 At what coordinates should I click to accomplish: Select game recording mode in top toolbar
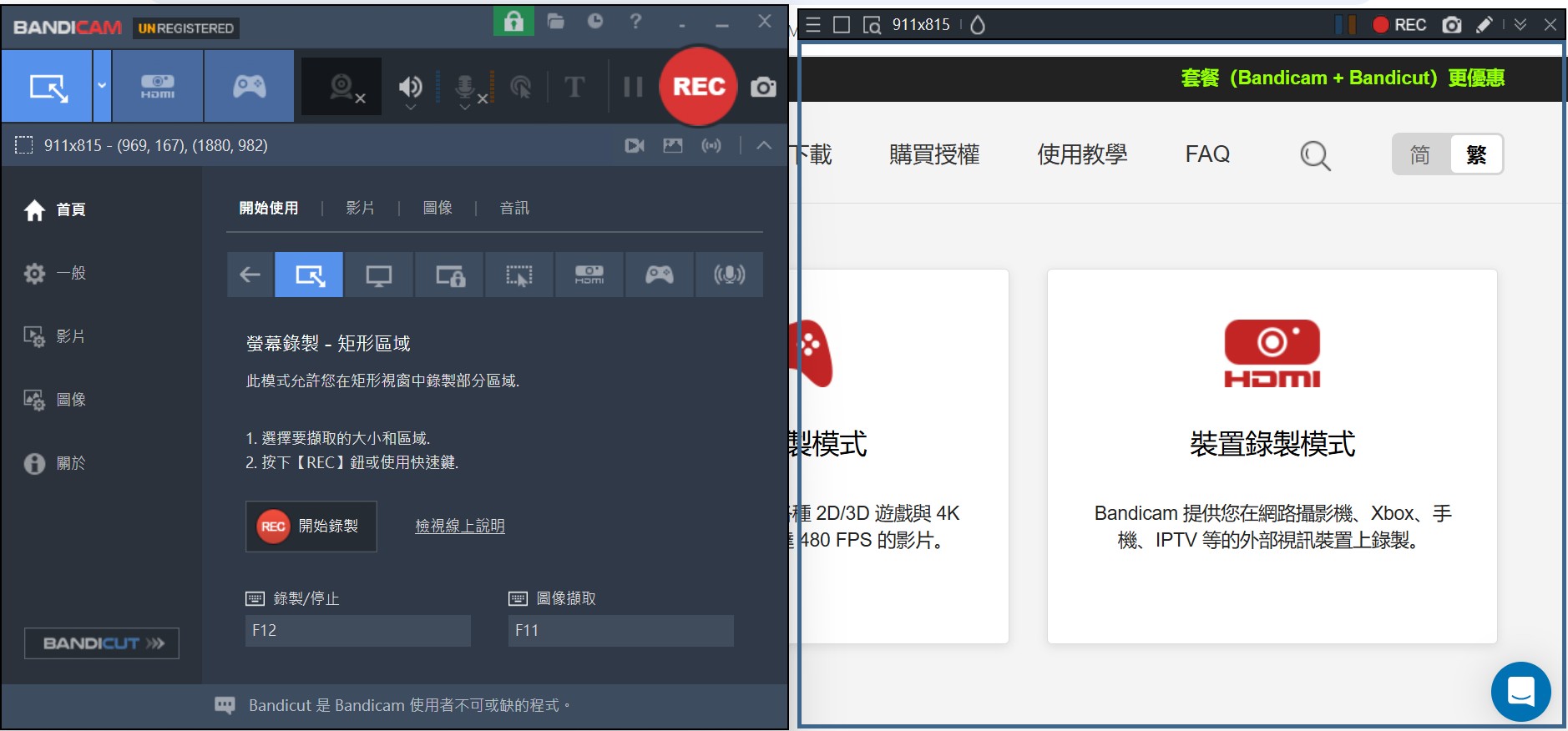[x=249, y=86]
